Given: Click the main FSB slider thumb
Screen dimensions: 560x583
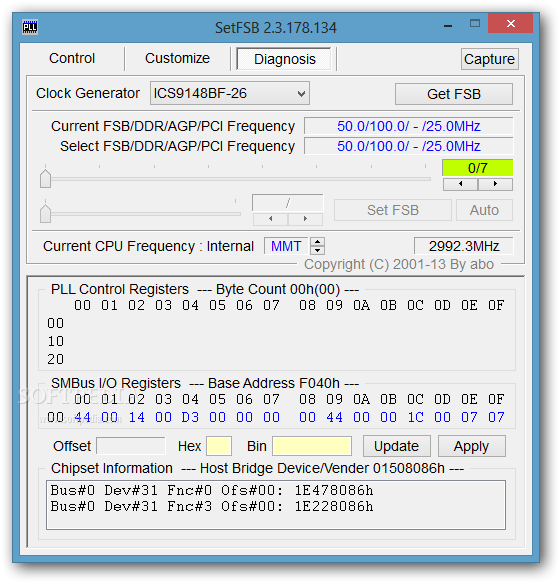Looking at the screenshot, I should 45,178.
